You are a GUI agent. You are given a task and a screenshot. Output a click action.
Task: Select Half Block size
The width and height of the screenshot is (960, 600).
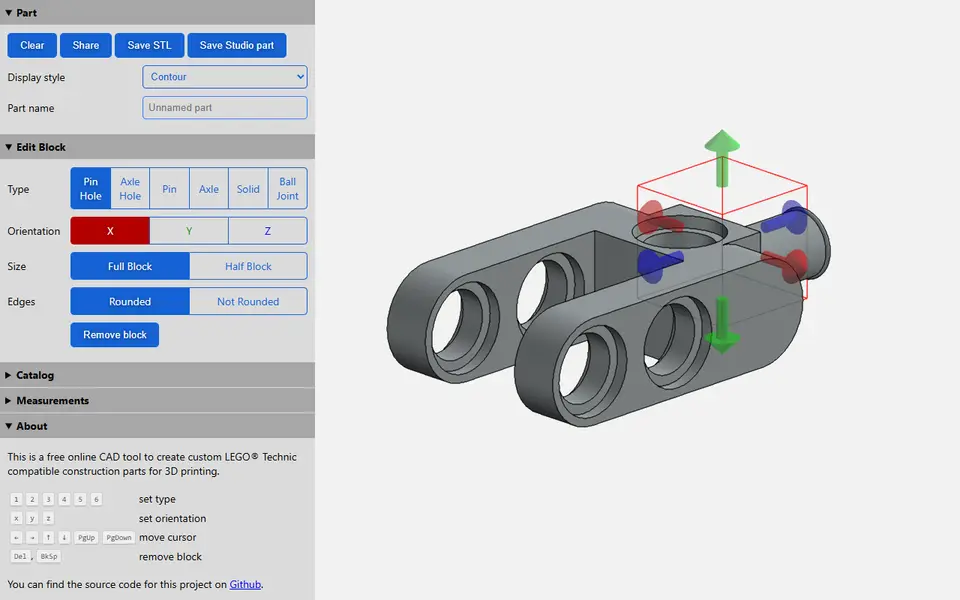pyautogui.click(x=248, y=266)
